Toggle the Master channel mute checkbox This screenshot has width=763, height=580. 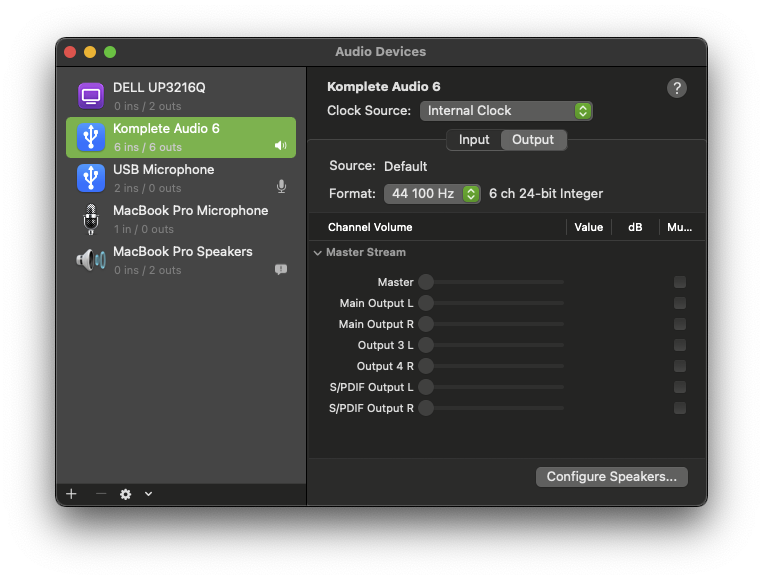pos(680,282)
